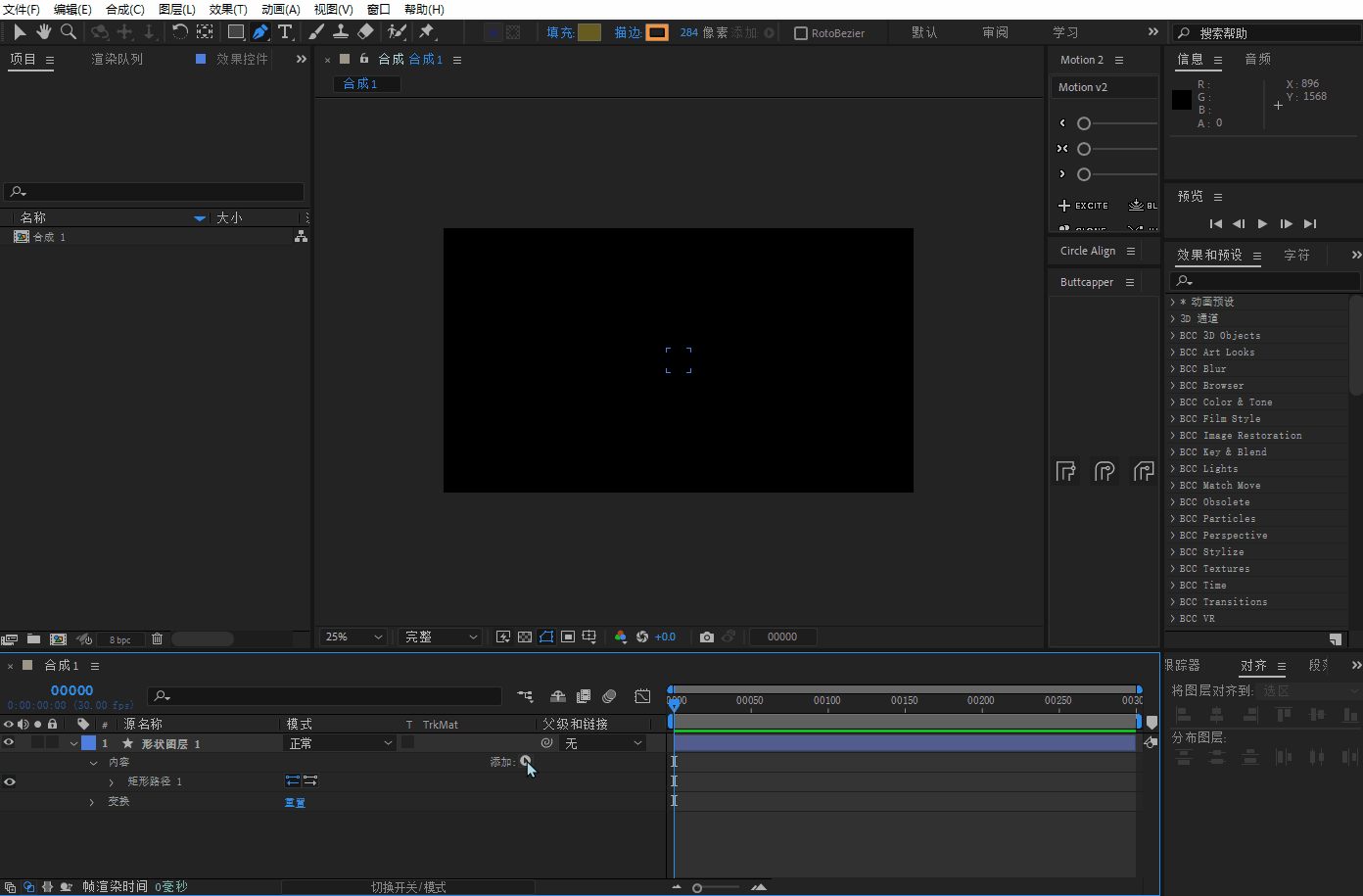Screen dimensions: 1363x896
Task: Toggle visibility eye of 矩形路径 1
Action: click(9, 781)
